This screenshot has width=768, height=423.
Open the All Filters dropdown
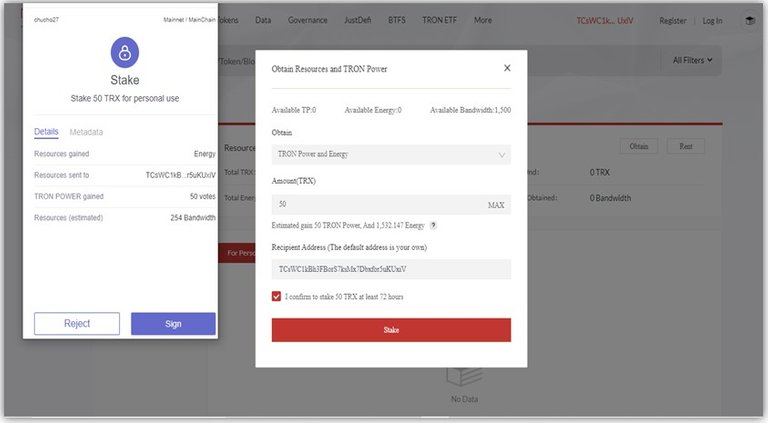pos(692,60)
